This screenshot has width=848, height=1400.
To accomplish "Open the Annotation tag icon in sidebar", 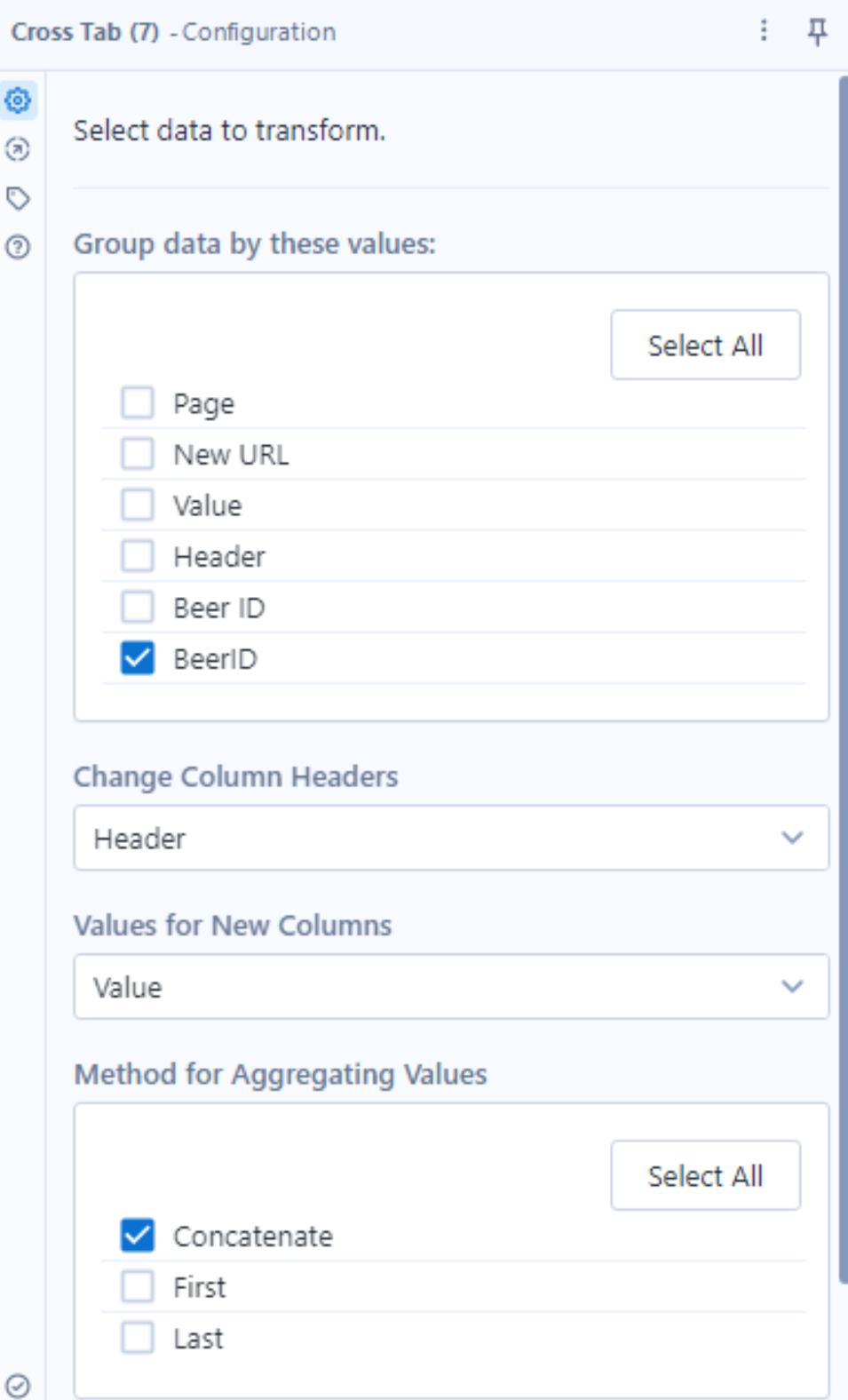I will point(18,198).
